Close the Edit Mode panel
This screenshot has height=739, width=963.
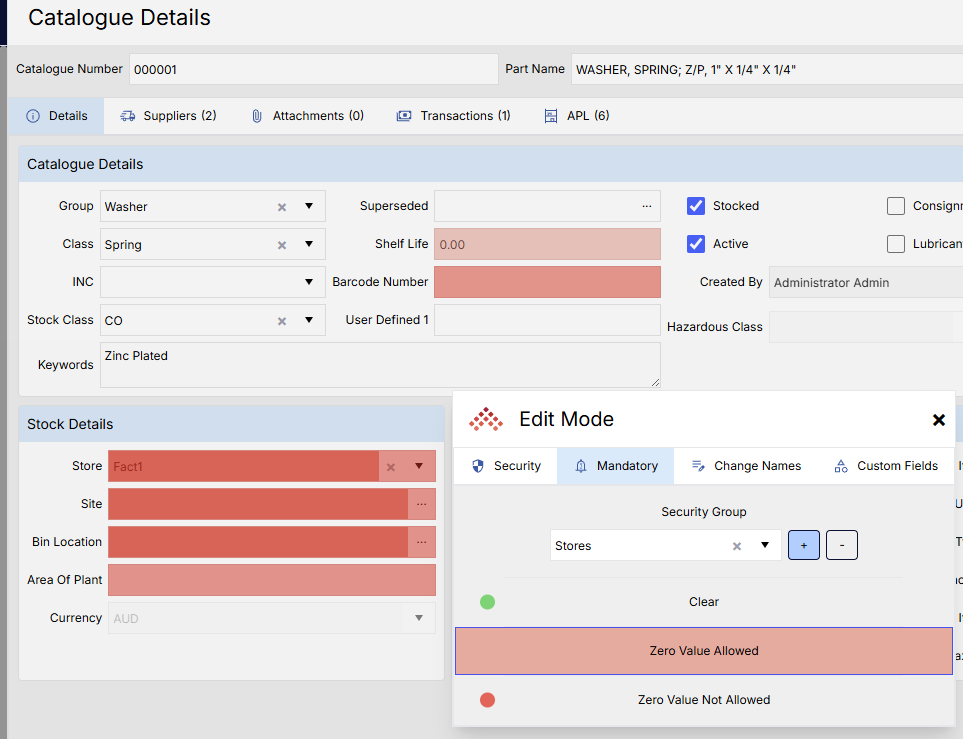pyautogui.click(x=938, y=420)
